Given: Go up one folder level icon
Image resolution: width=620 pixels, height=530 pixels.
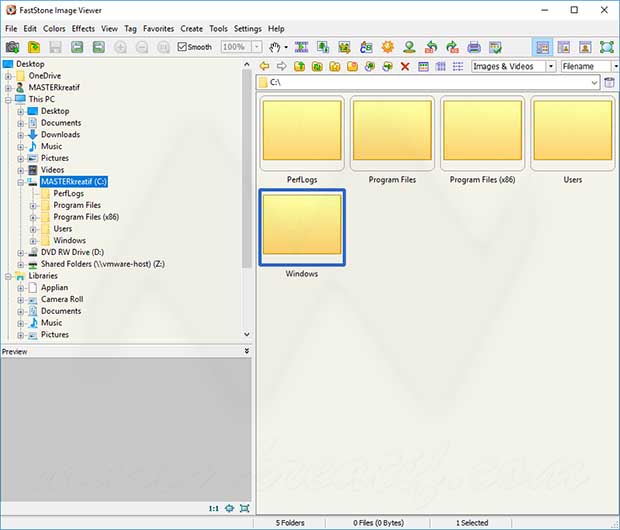Looking at the screenshot, I should [x=300, y=66].
